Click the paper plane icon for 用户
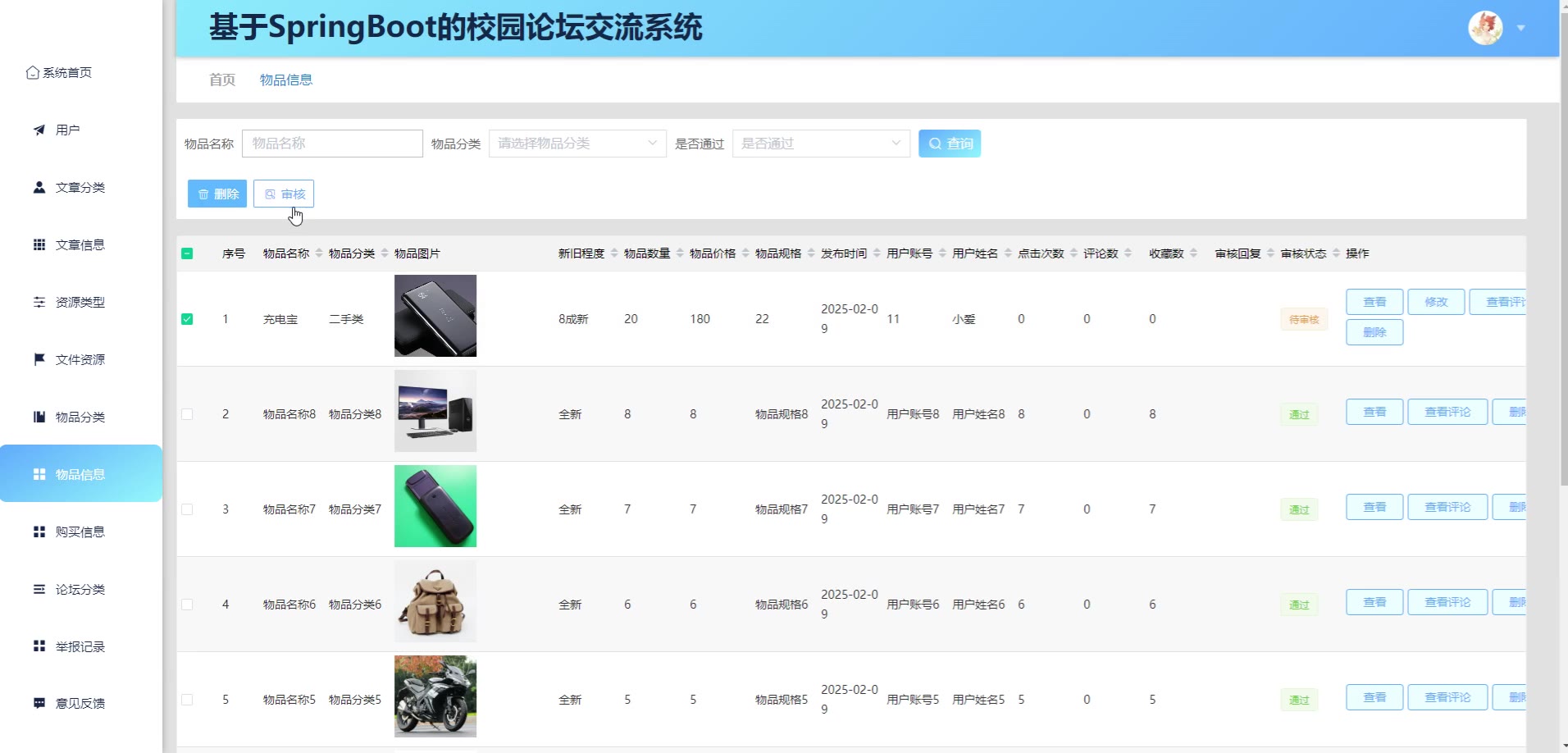The width and height of the screenshot is (1568, 753). [x=39, y=130]
